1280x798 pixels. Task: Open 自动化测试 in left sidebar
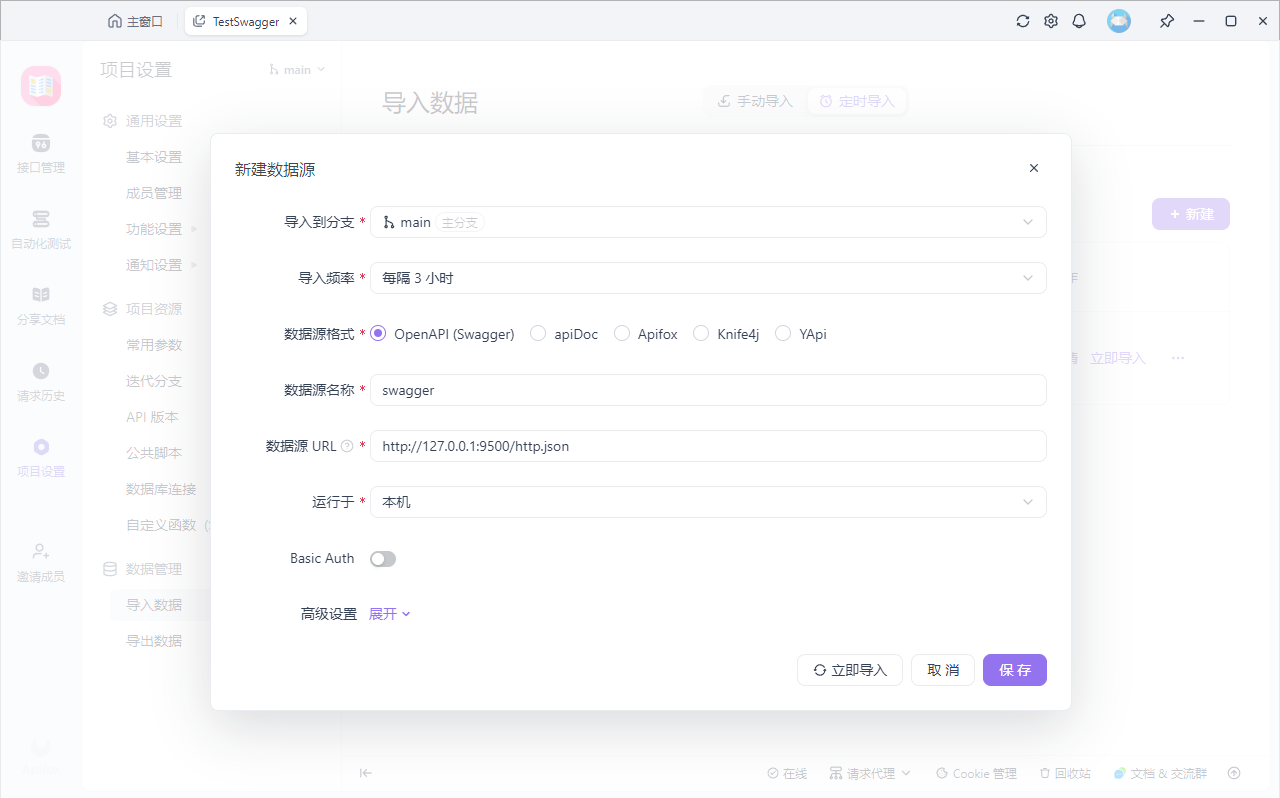point(41,229)
